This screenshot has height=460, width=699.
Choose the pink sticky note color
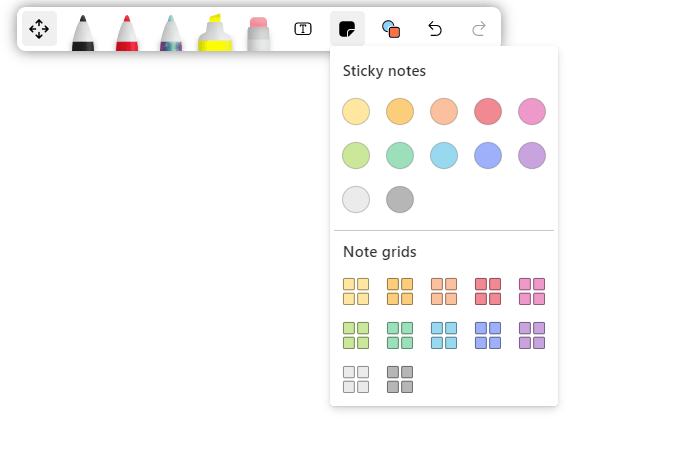(x=532, y=112)
